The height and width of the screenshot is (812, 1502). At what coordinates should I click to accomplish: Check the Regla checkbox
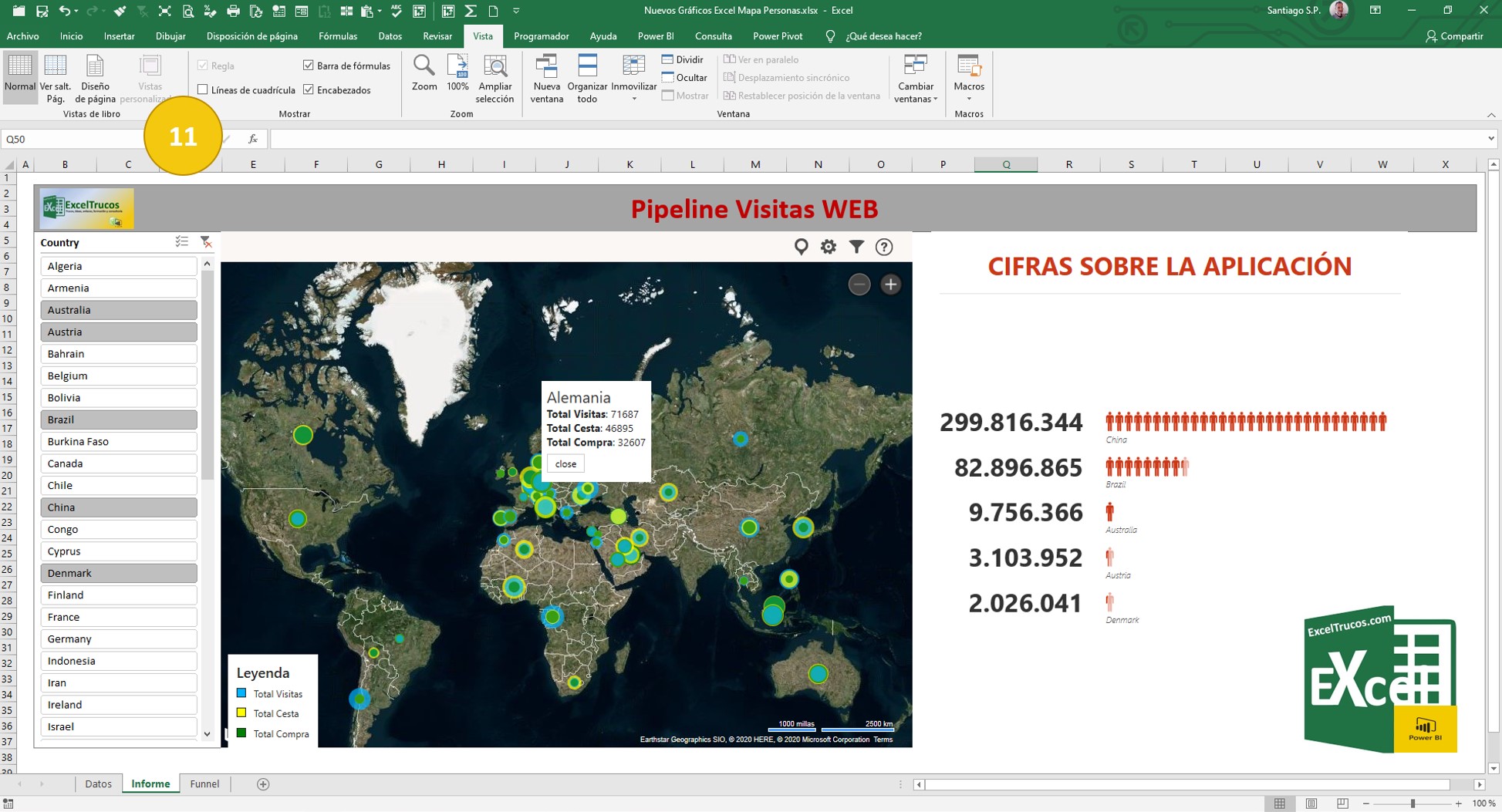click(201, 65)
